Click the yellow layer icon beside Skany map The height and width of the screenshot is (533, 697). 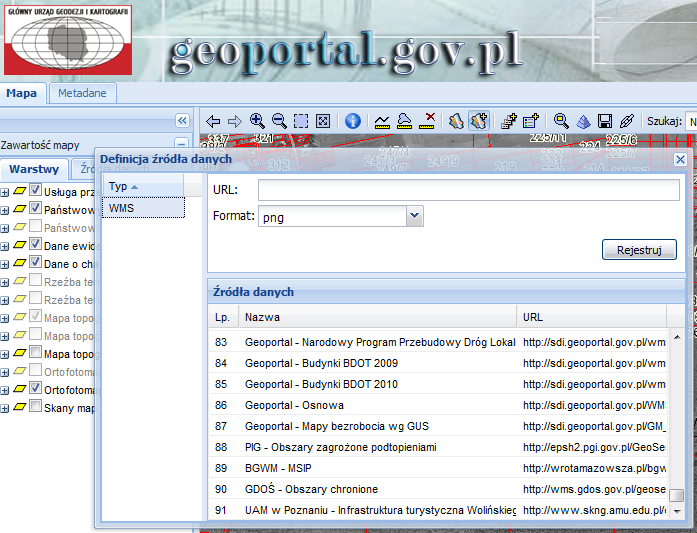pyautogui.click(x=20, y=406)
